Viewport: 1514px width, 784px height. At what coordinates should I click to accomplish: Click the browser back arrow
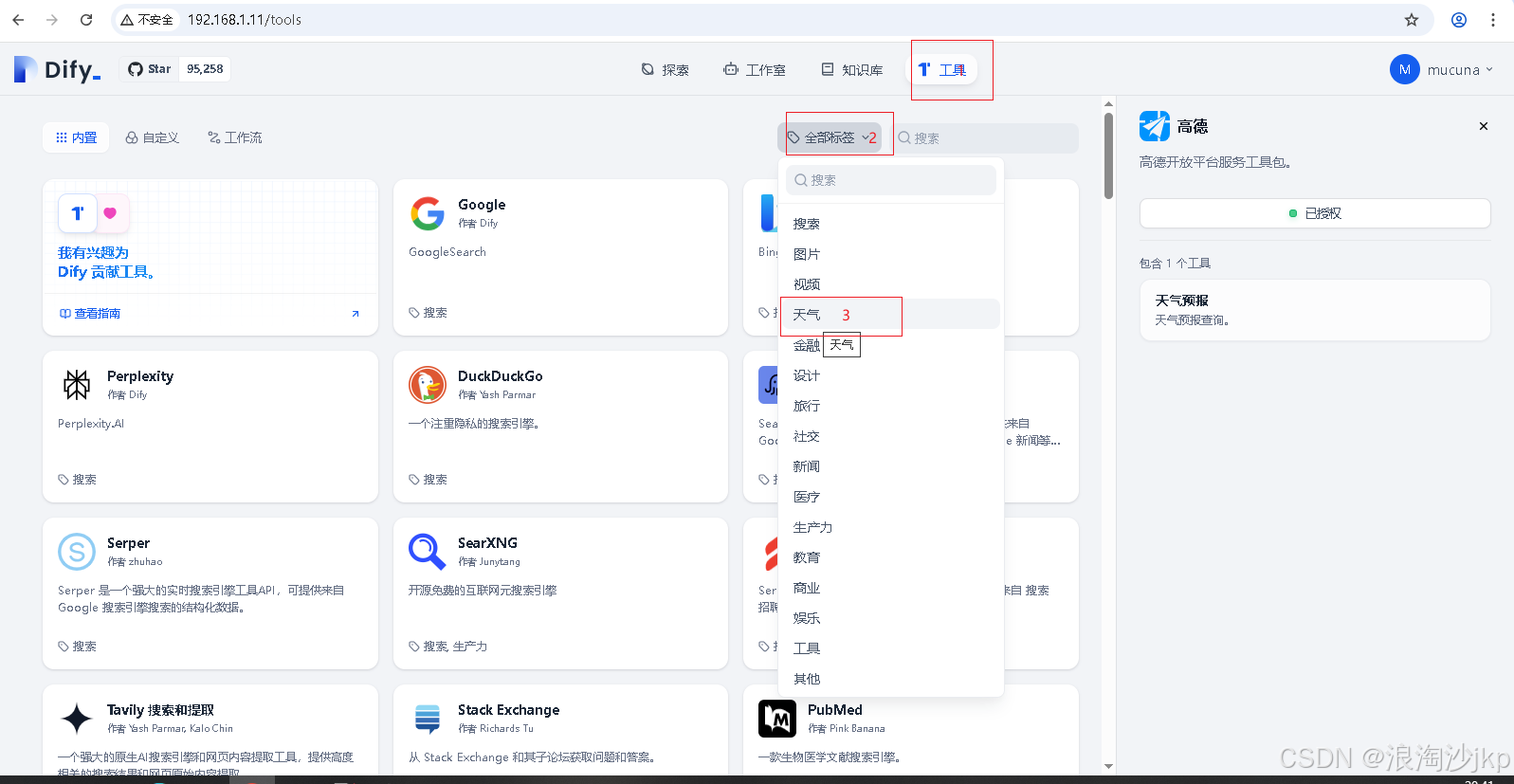click(18, 20)
